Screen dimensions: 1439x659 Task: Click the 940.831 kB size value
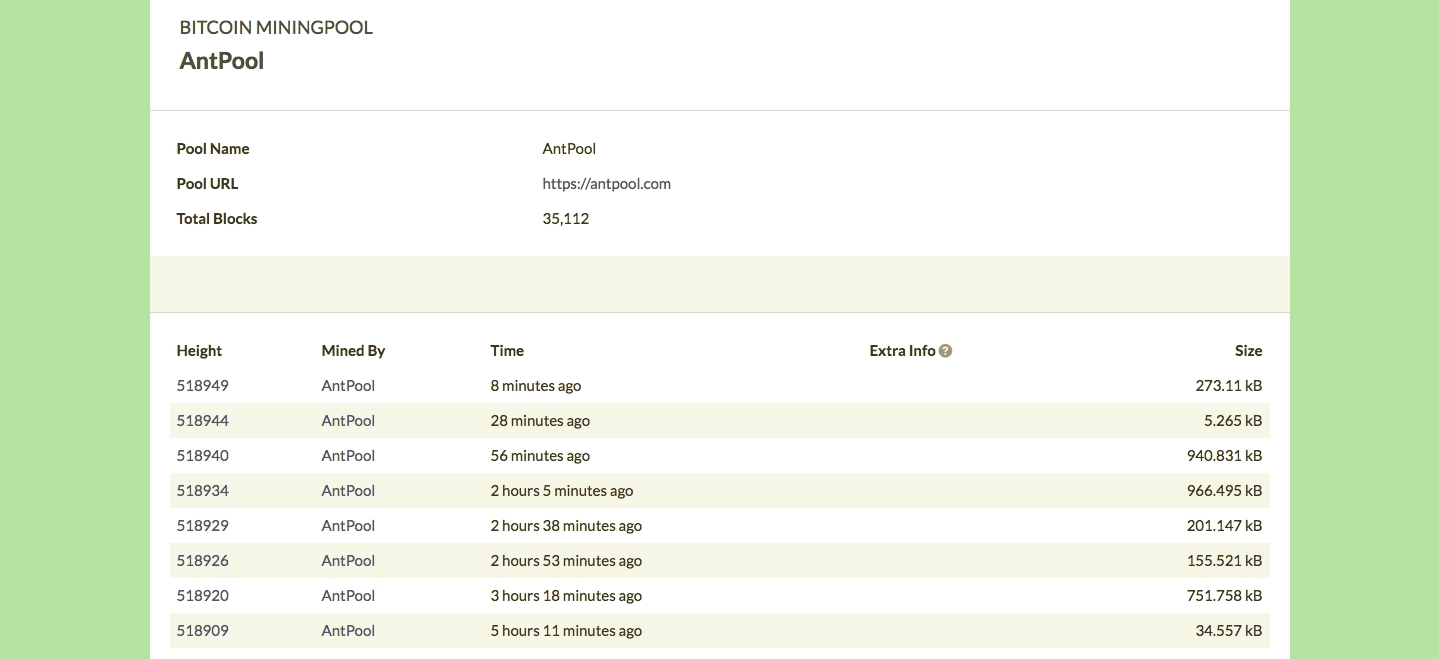(x=1225, y=456)
